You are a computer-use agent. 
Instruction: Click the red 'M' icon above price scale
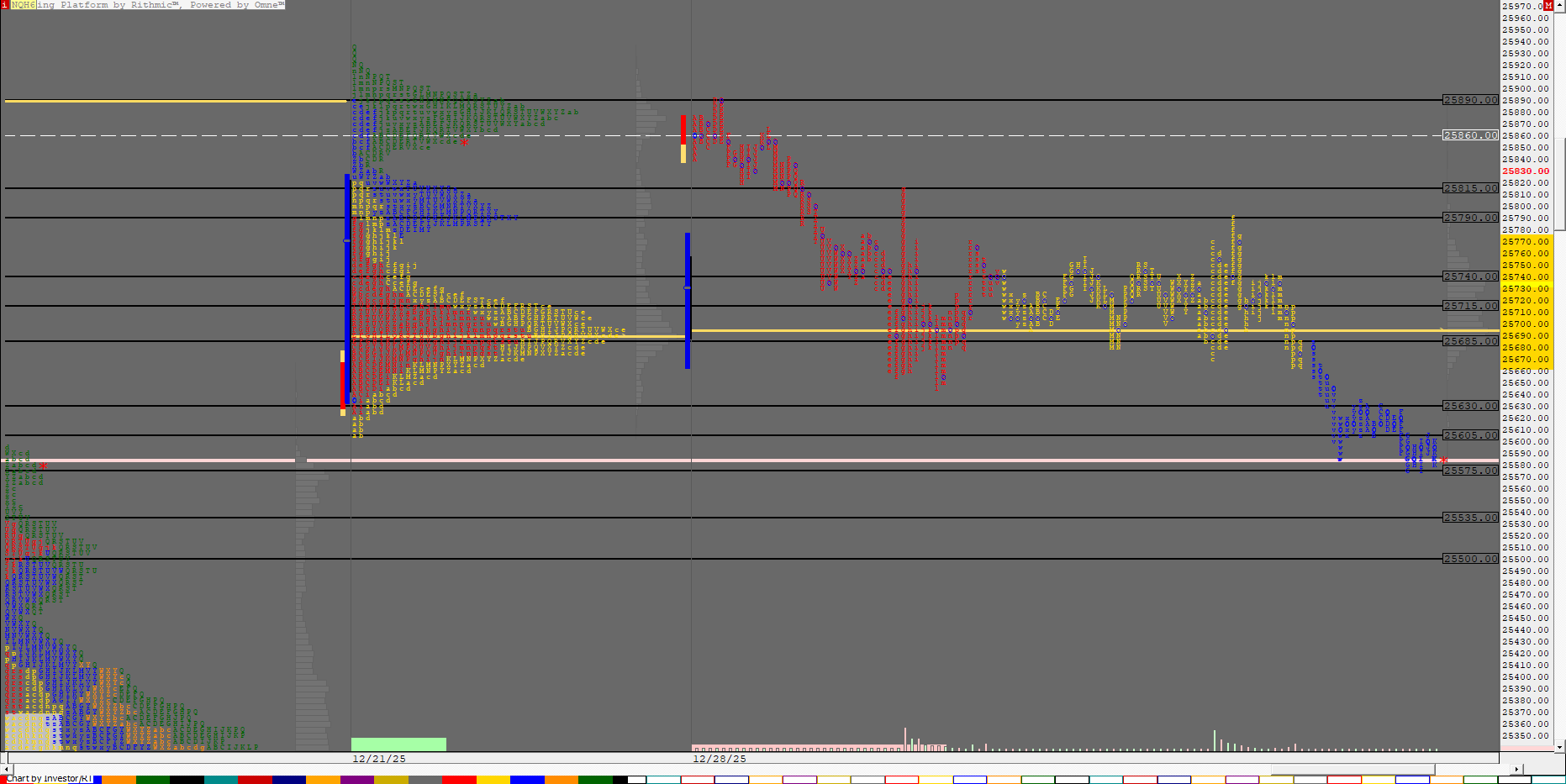click(1548, 5)
